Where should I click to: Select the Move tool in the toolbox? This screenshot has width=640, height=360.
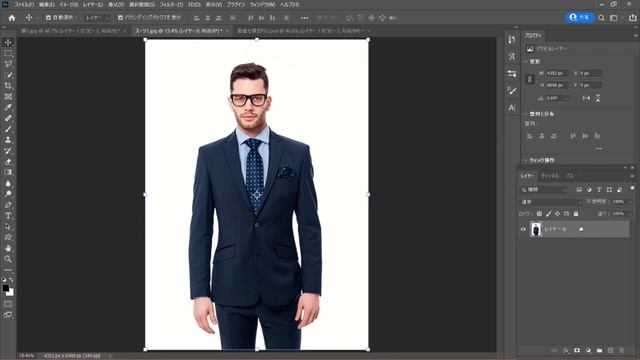tap(8, 42)
